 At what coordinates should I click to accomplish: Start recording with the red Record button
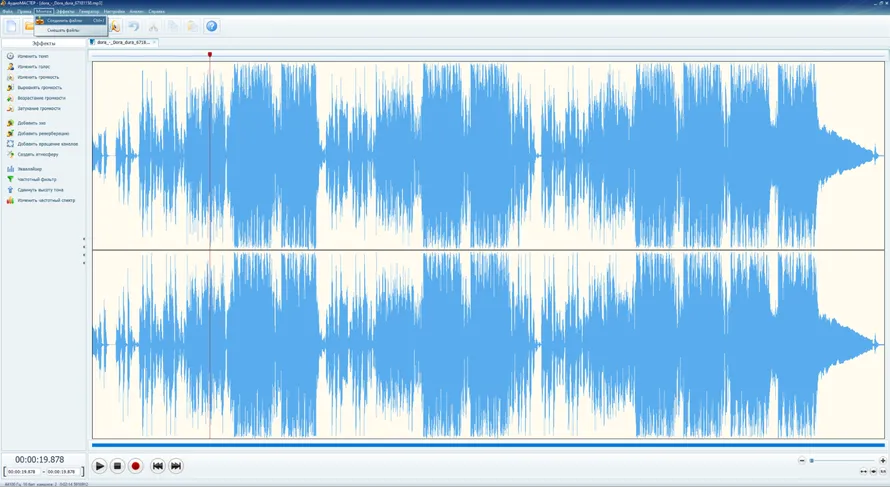click(135, 466)
